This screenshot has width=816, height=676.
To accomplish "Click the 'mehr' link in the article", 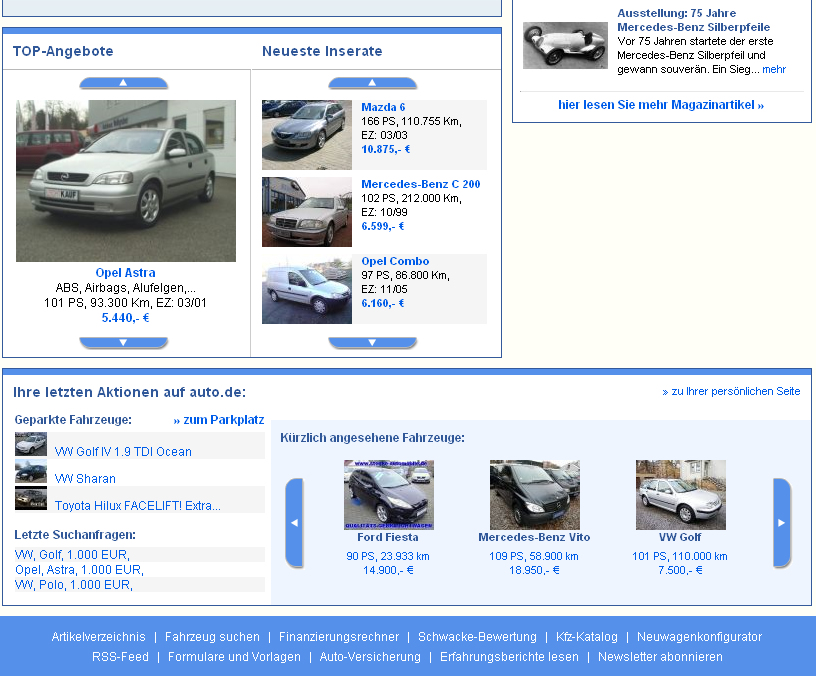I will 774,70.
